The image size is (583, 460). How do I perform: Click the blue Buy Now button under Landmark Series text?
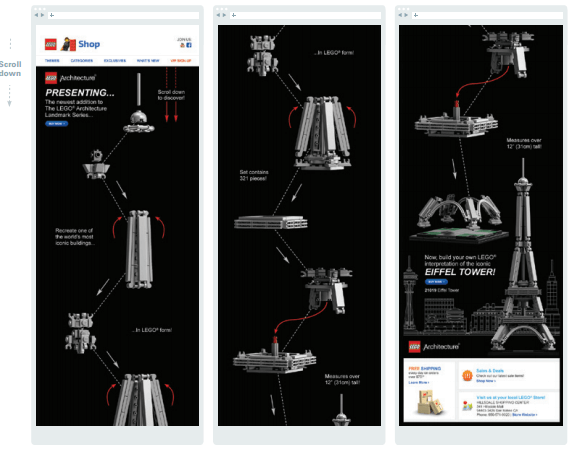(57, 123)
